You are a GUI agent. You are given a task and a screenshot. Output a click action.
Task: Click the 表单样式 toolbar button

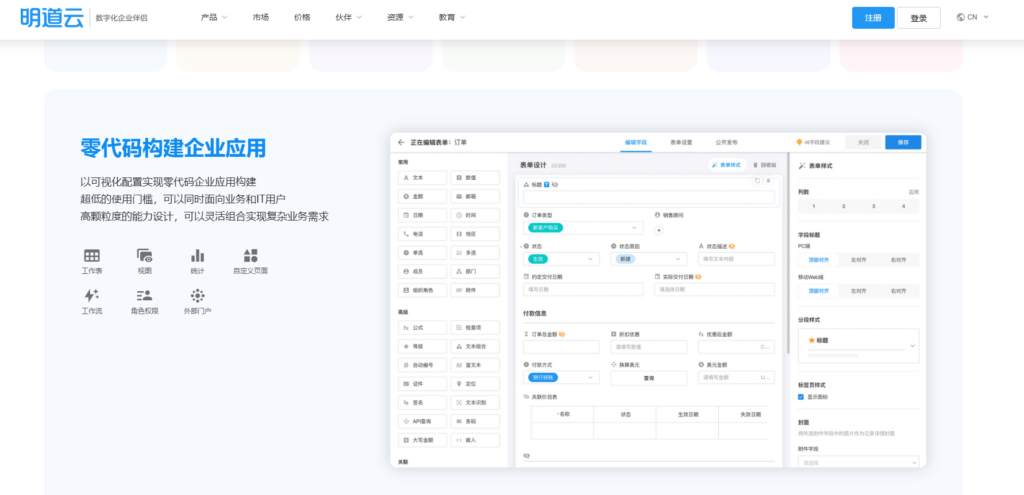727,165
